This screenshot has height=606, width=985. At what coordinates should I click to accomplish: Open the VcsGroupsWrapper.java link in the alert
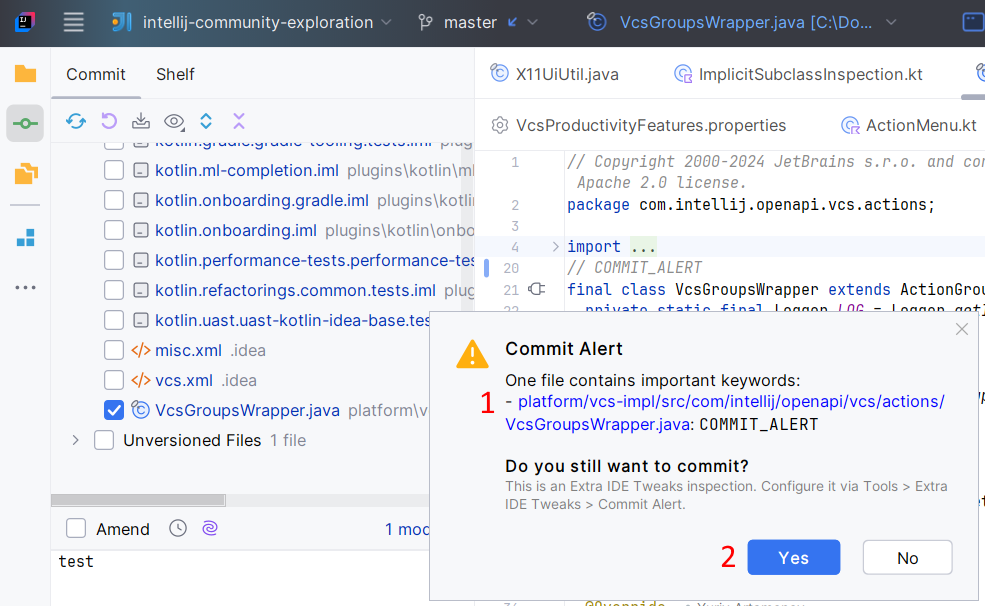pos(725,413)
